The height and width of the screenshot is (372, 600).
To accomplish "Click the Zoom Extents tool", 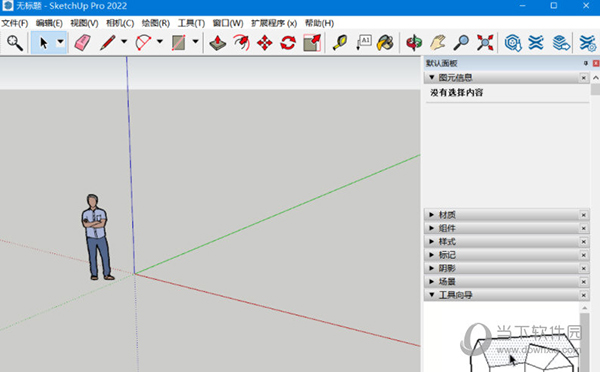I will click(485, 42).
